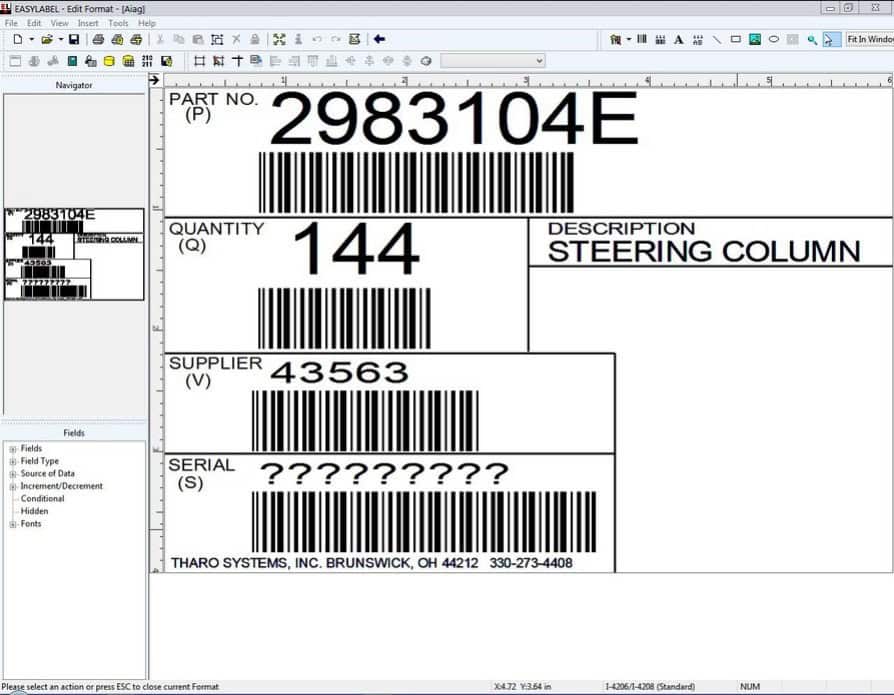Open the File menu
This screenshot has height=695, width=894.
tap(11, 23)
